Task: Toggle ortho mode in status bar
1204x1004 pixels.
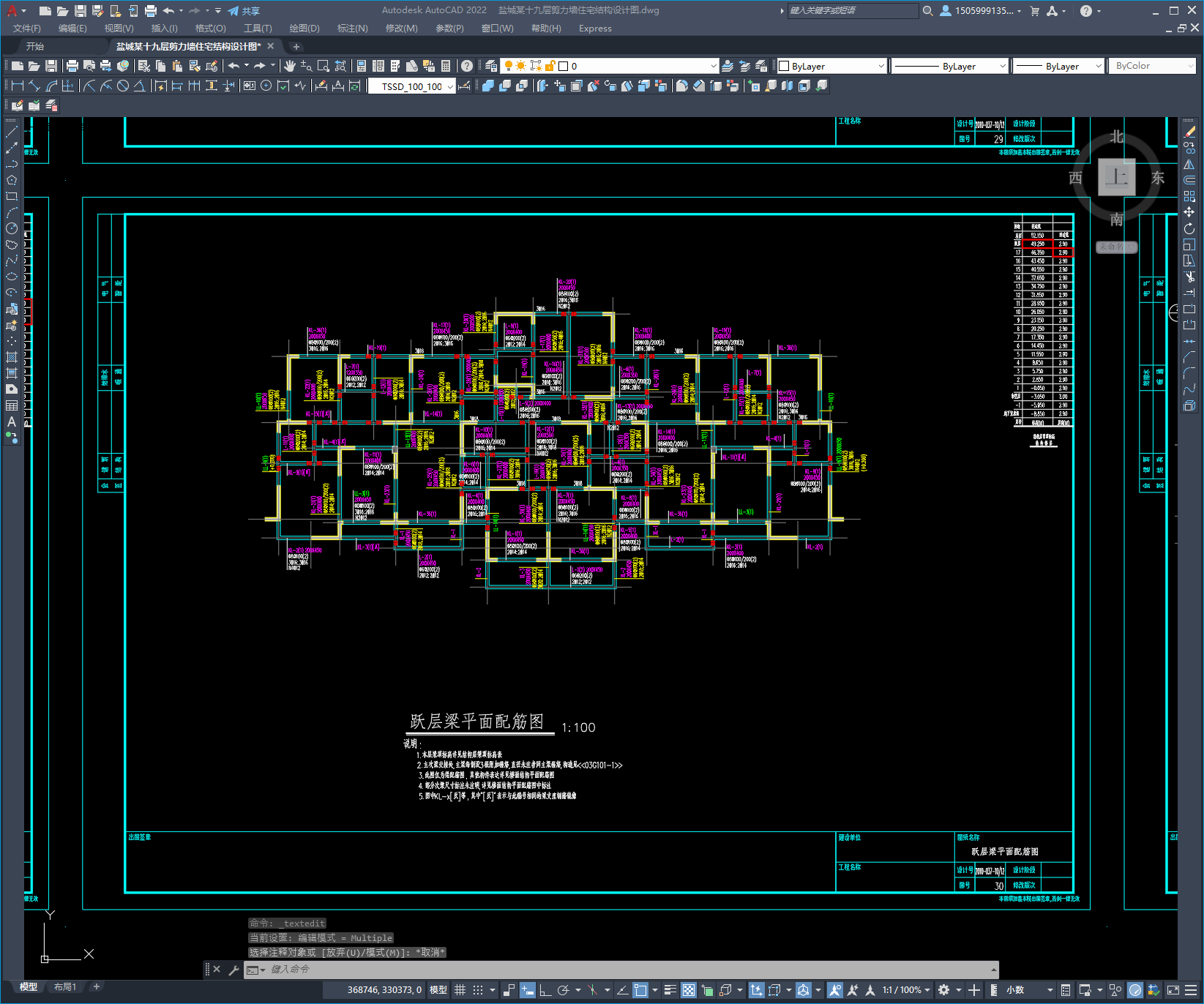Action: (545, 990)
